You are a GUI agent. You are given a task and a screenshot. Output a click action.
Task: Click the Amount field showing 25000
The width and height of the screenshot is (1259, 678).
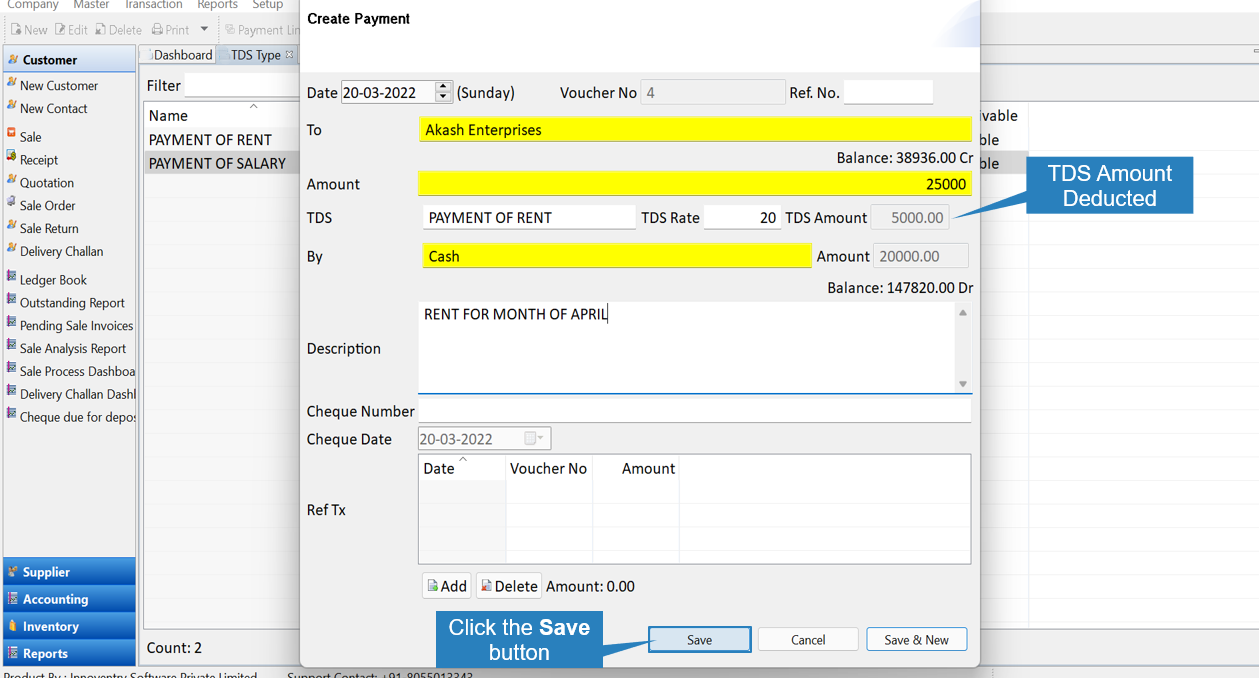(695, 184)
